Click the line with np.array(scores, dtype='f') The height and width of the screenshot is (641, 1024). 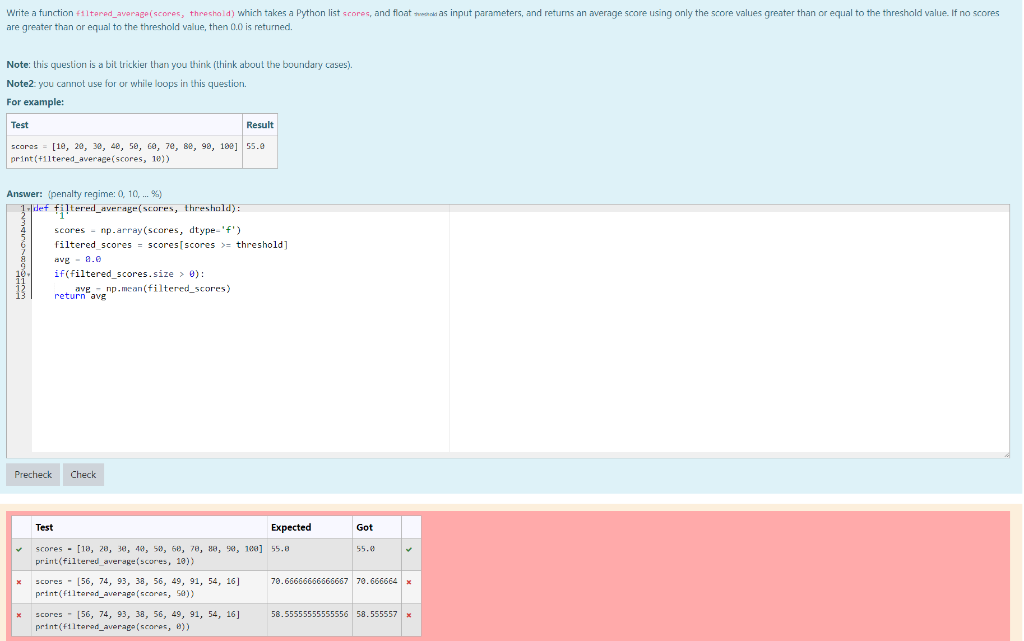coord(148,230)
